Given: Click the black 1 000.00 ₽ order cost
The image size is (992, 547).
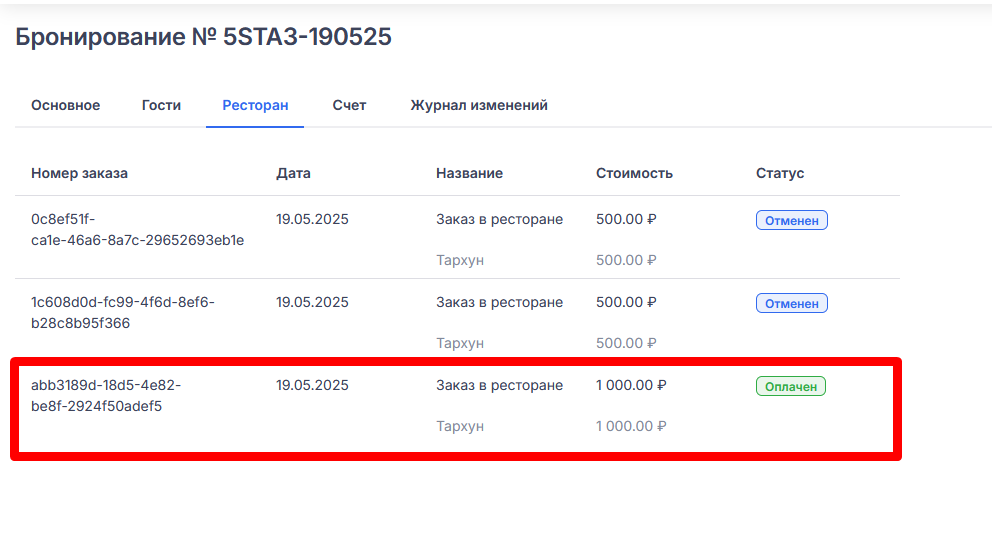Looking at the screenshot, I should click(x=631, y=385).
